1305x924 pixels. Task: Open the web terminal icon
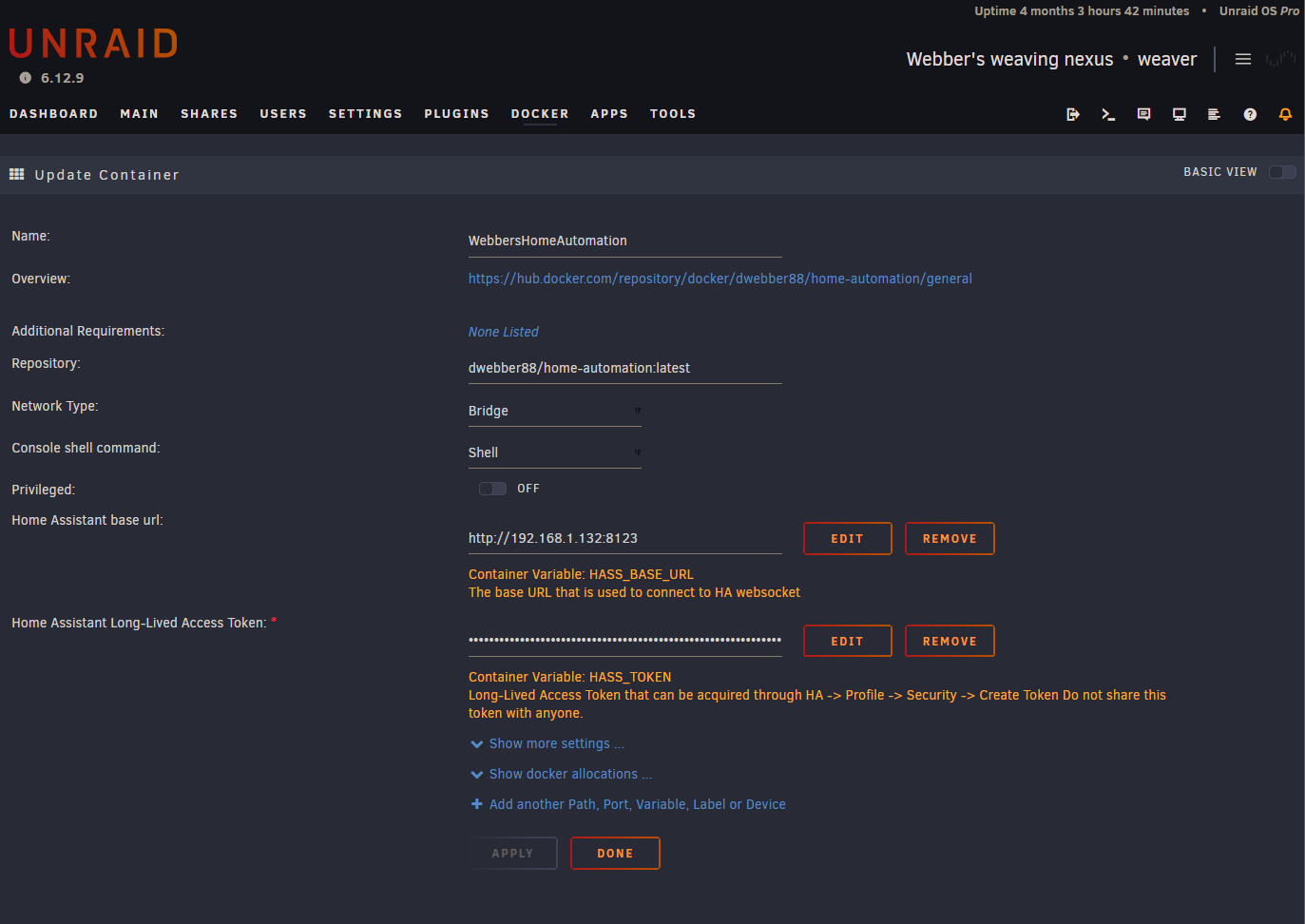1108,114
